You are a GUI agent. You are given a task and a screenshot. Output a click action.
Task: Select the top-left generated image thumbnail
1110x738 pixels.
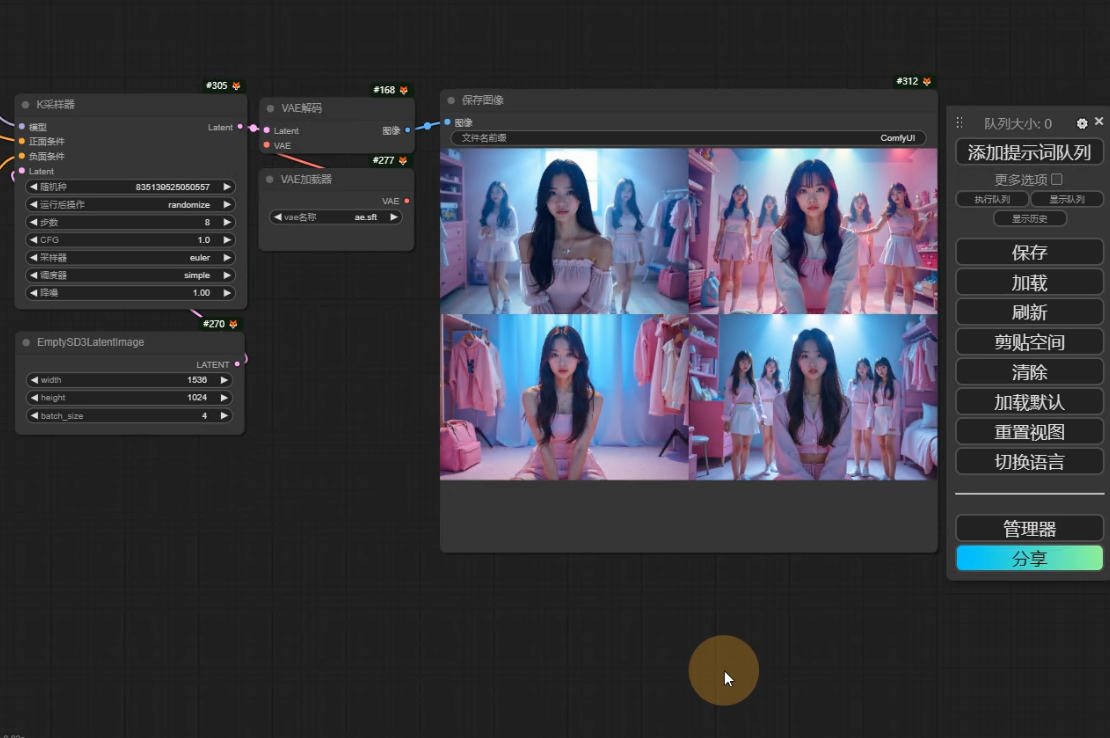tap(564, 231)
